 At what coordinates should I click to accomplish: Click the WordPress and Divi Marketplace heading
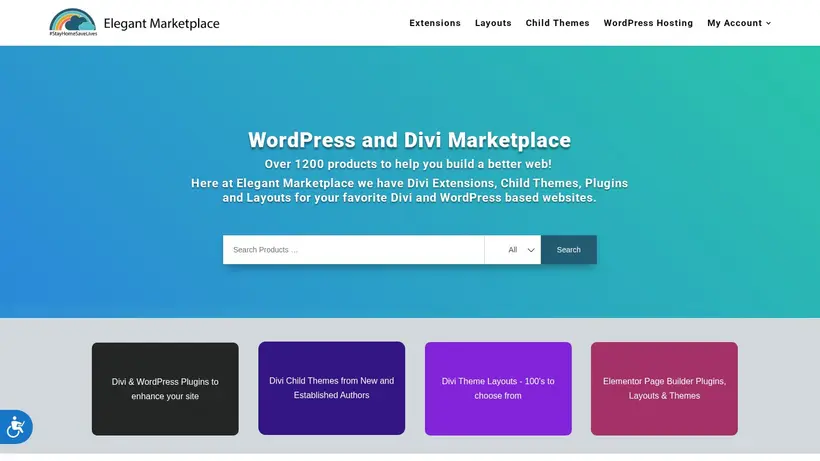[409, 140]
